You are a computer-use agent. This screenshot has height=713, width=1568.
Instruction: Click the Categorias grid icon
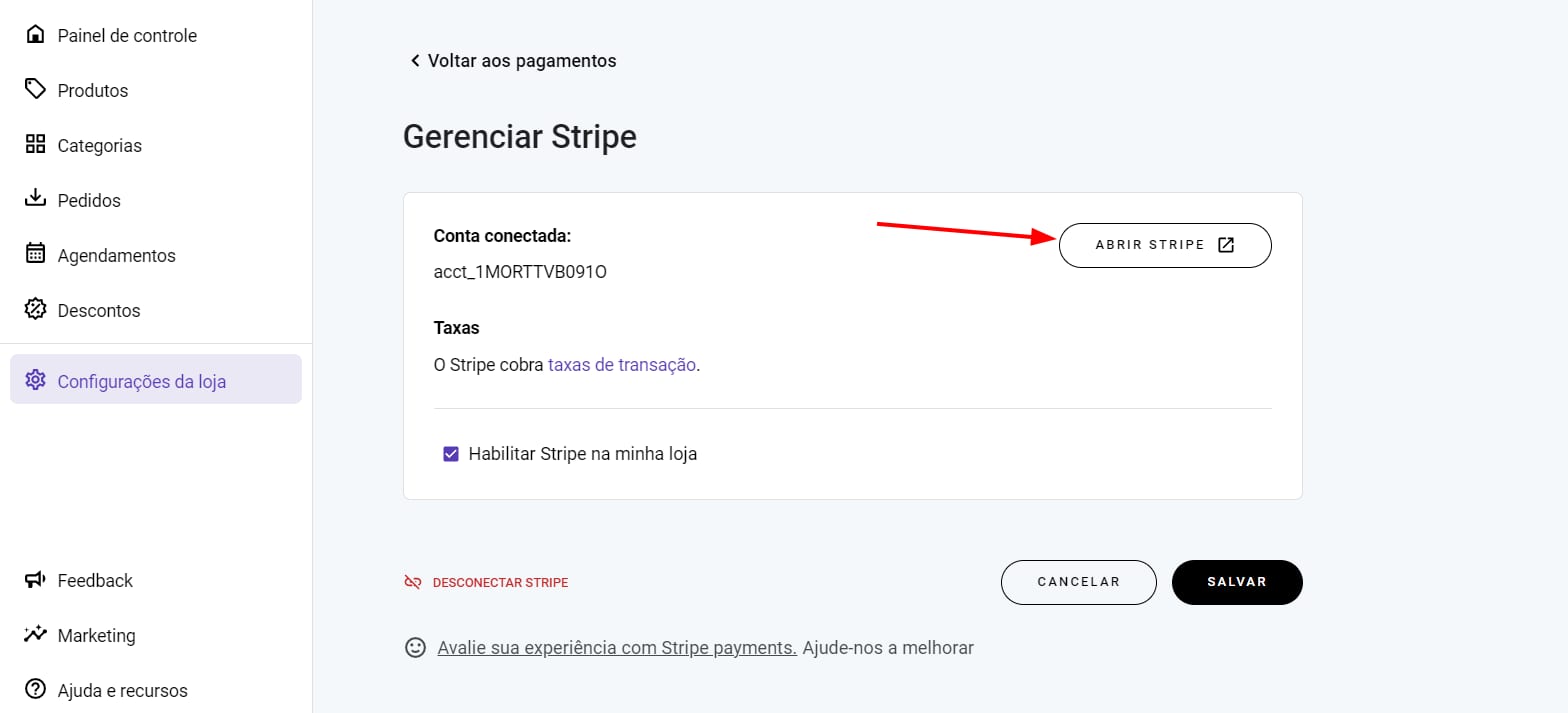[35, 145]
